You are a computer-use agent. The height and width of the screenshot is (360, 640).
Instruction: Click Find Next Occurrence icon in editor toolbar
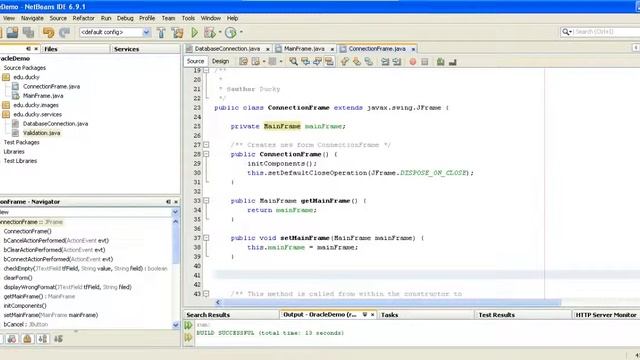[317, 62]
